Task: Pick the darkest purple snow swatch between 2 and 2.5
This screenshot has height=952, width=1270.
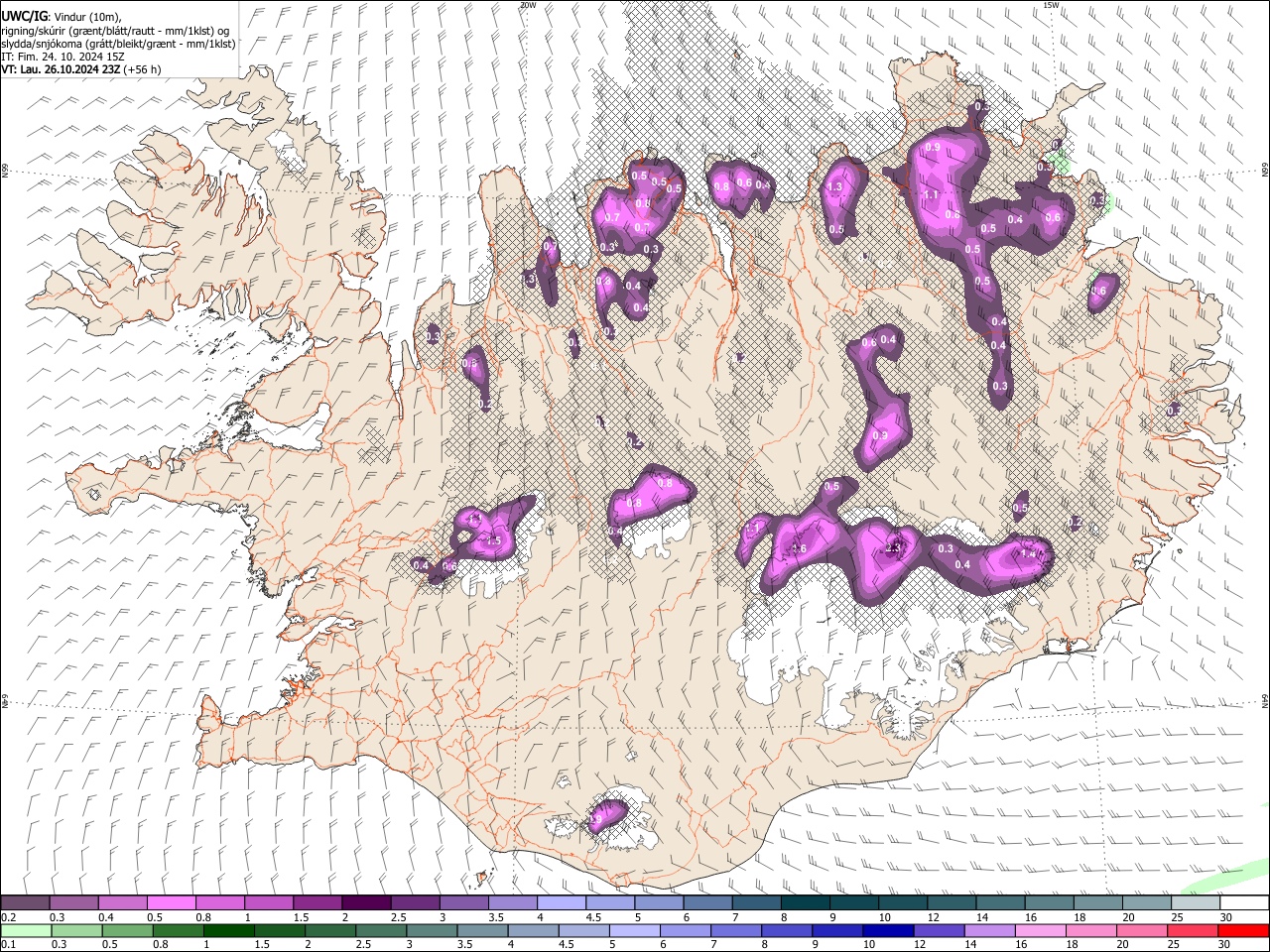Action: coord(366,903)
